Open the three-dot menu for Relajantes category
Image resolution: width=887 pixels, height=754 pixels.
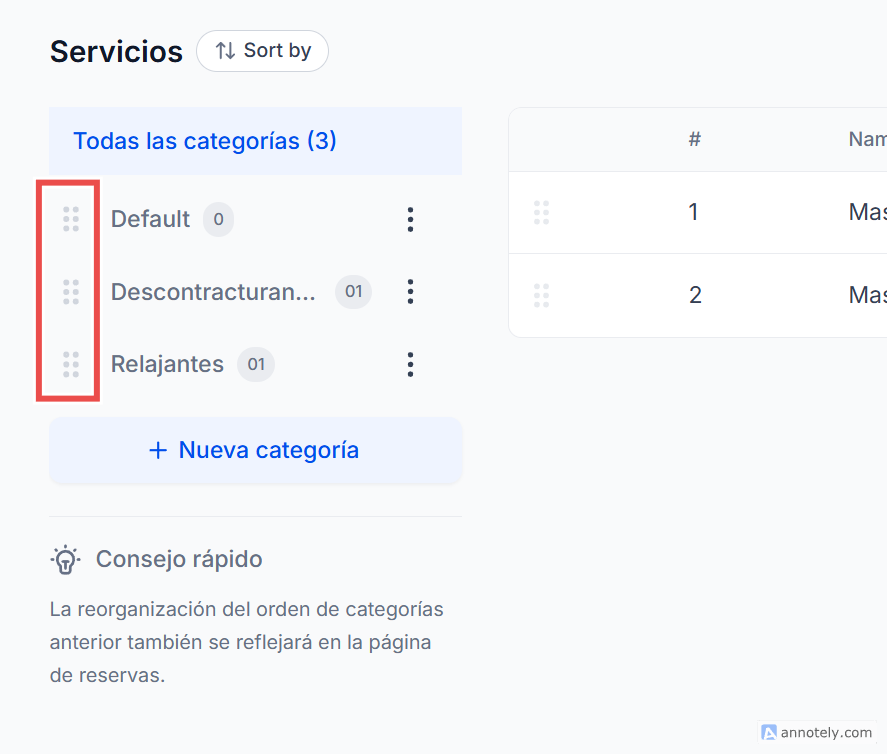(x=410, y=364)
